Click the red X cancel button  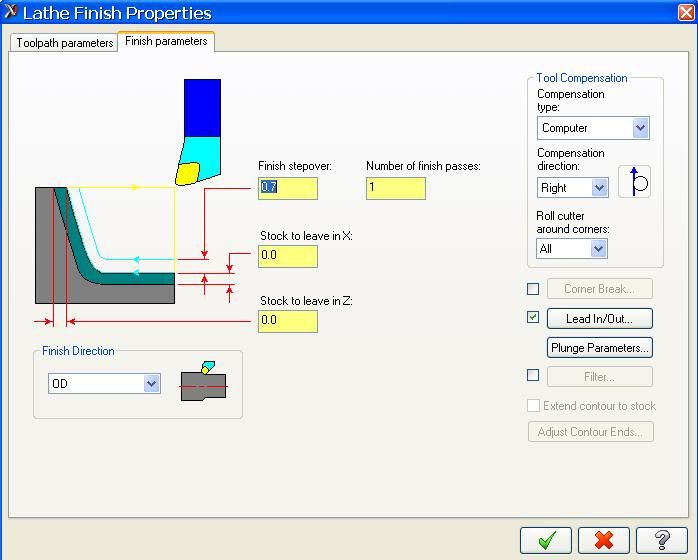click(604, 540)
